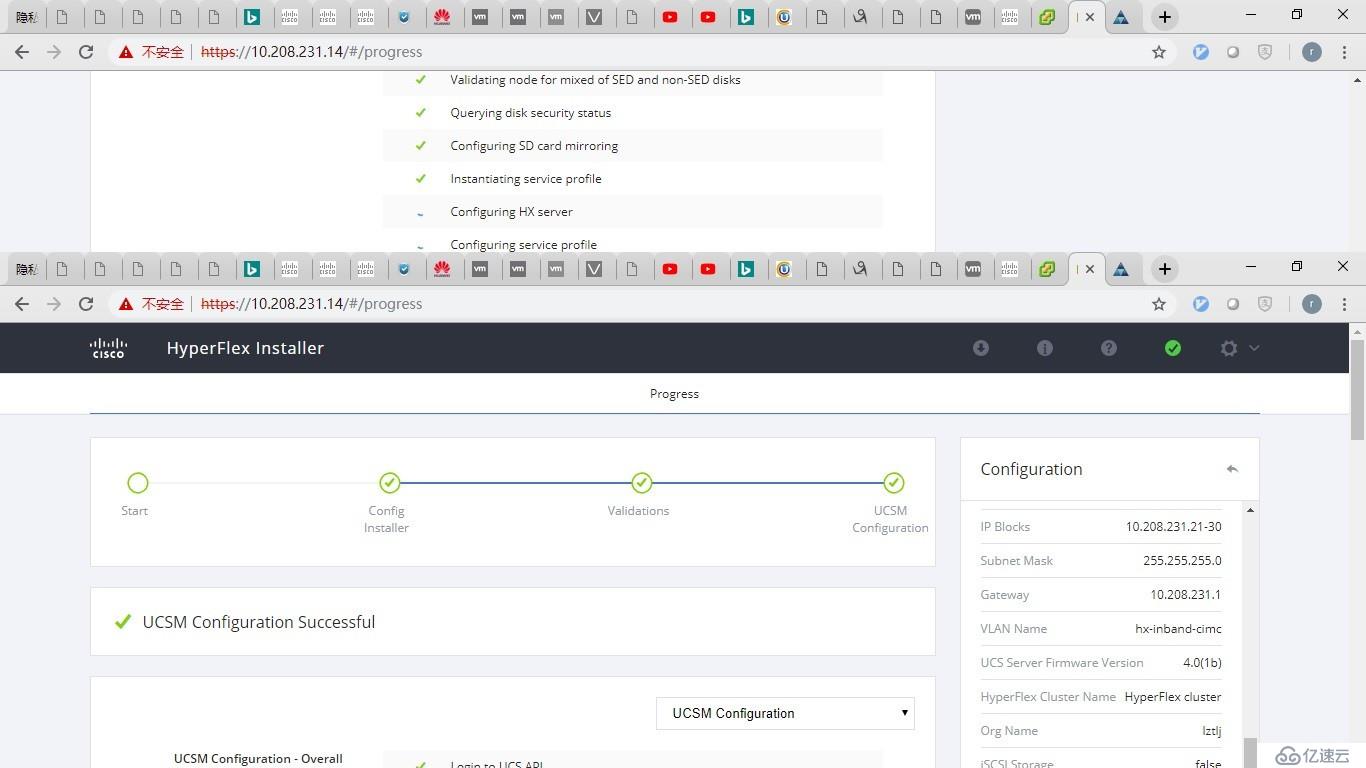The image size is (1366, 768).
Task: Click 'Instantiating service profile' row
Action: 632,179
